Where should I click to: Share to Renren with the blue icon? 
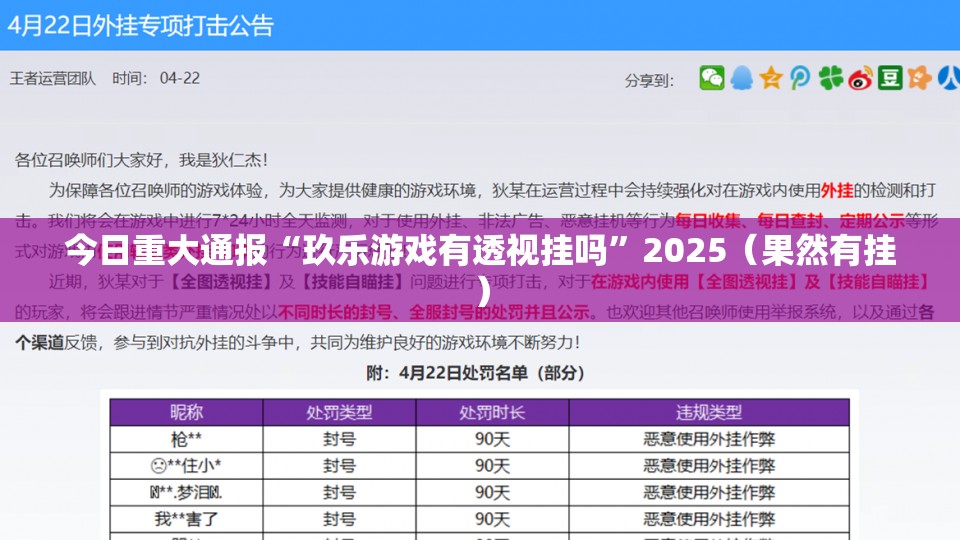point(950,78)
